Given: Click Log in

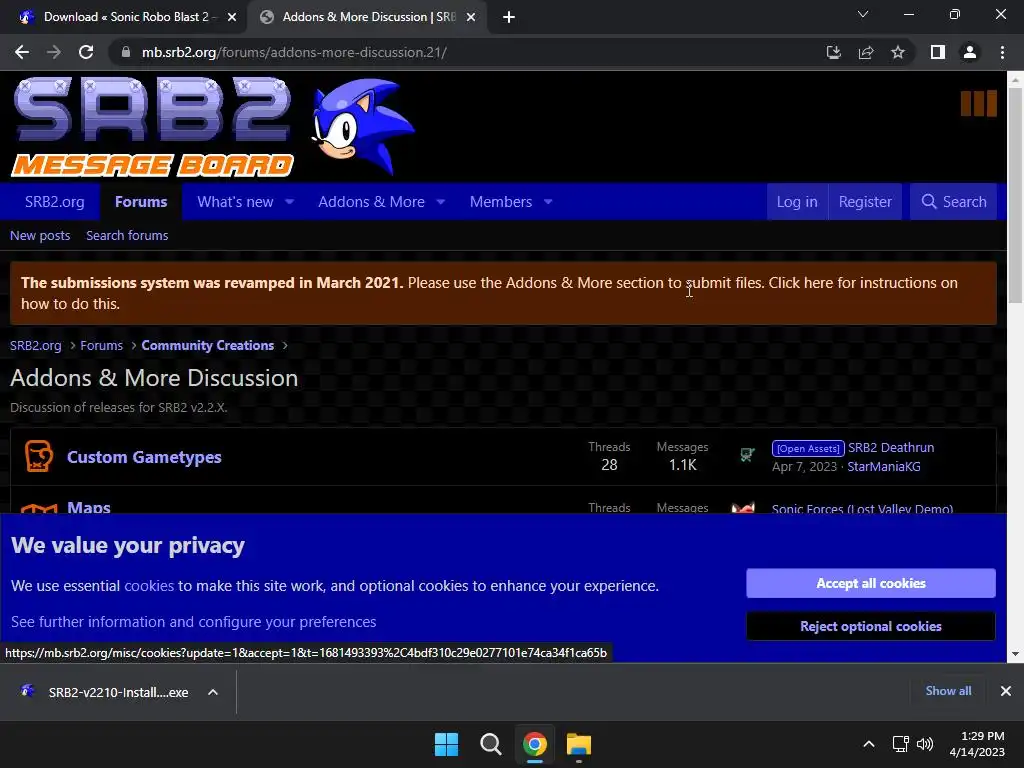Looking at the screenshot, I should pos(797,202).
